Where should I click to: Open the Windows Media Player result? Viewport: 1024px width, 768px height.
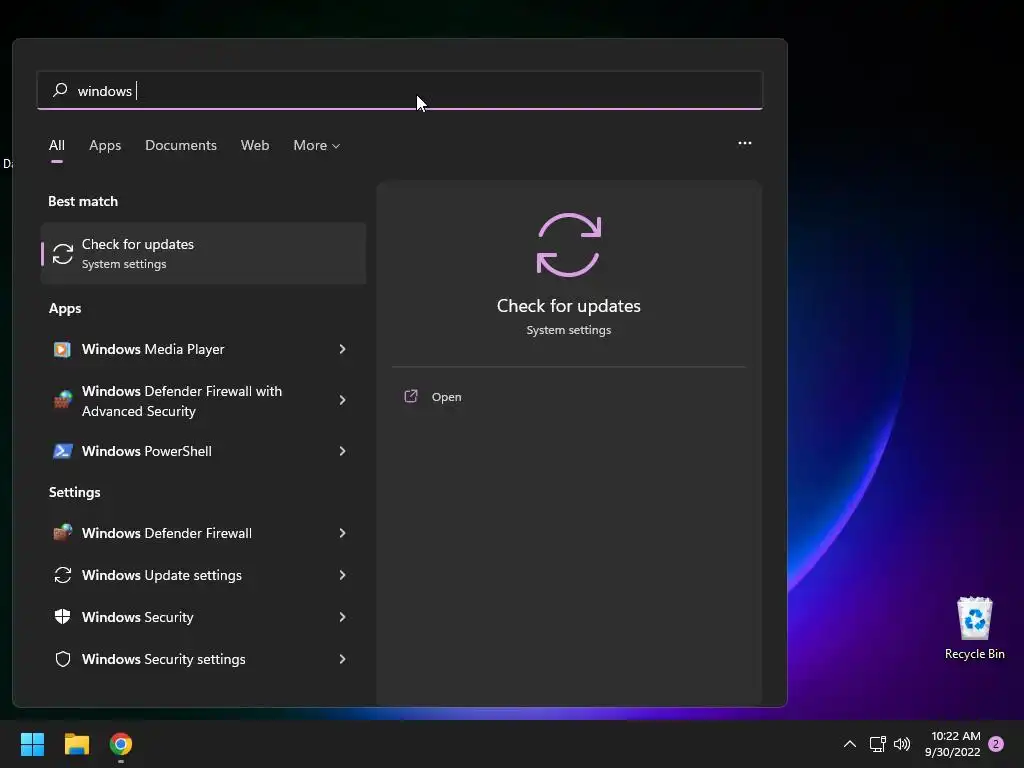click(x=203, y=349)
